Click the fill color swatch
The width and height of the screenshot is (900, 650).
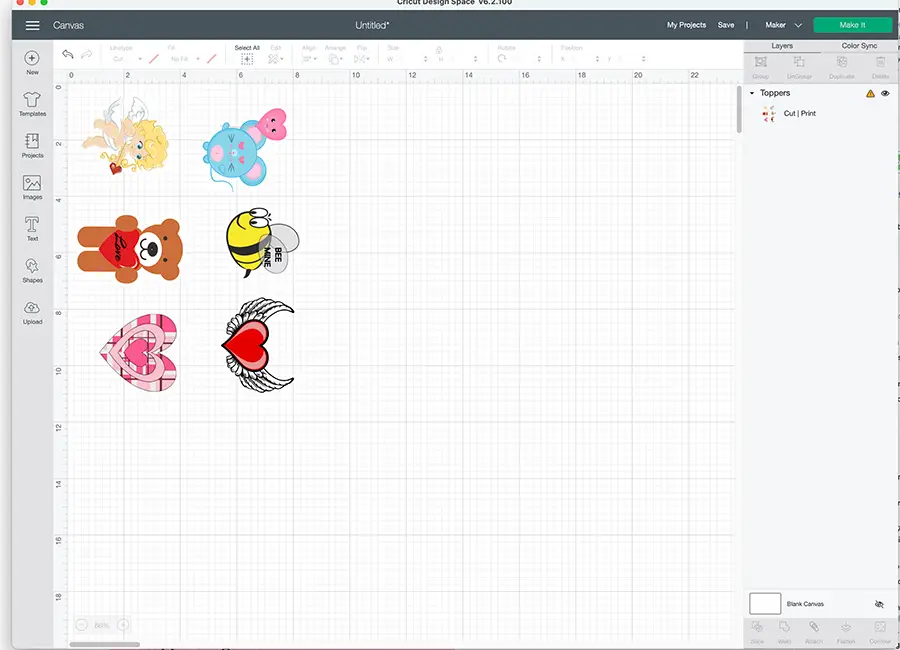click(x=212, y=59)
